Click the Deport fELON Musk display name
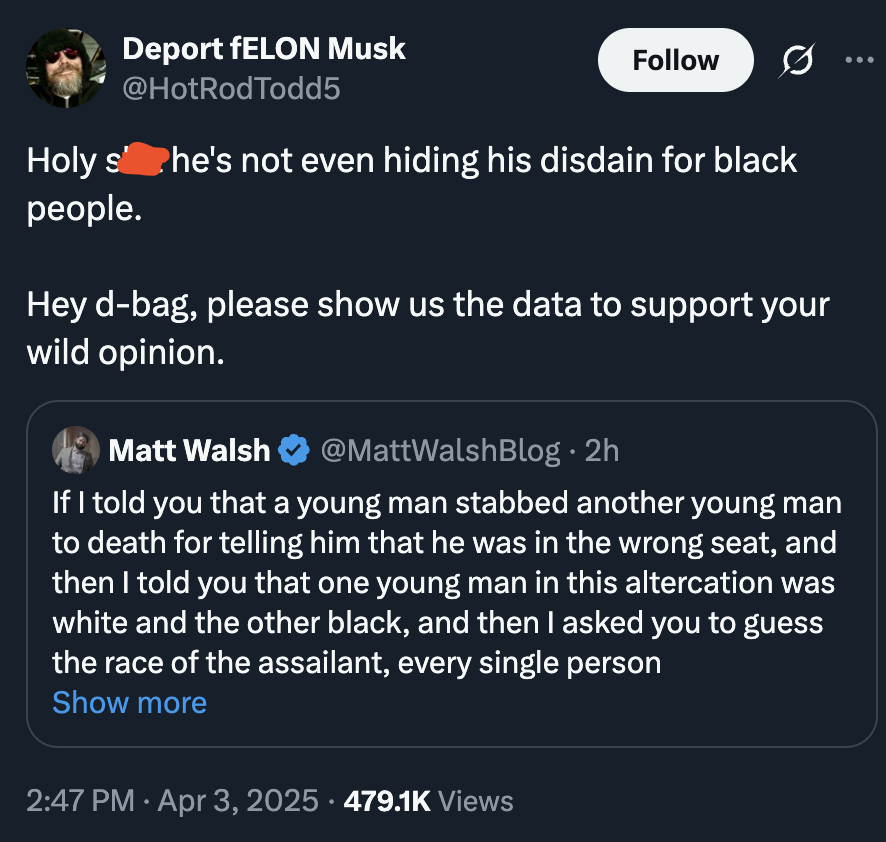 point(263,47)
